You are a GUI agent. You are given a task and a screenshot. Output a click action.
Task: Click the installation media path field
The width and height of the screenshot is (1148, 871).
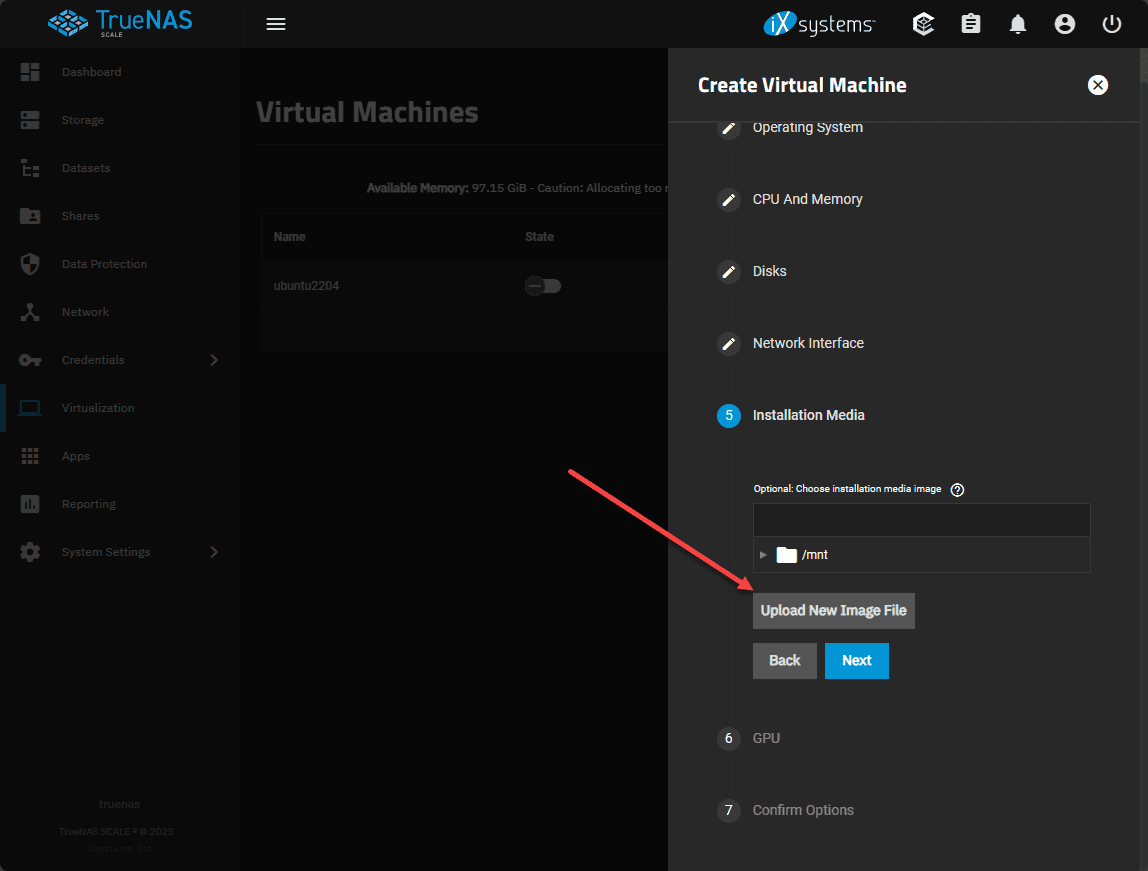(x=921, y=520)
